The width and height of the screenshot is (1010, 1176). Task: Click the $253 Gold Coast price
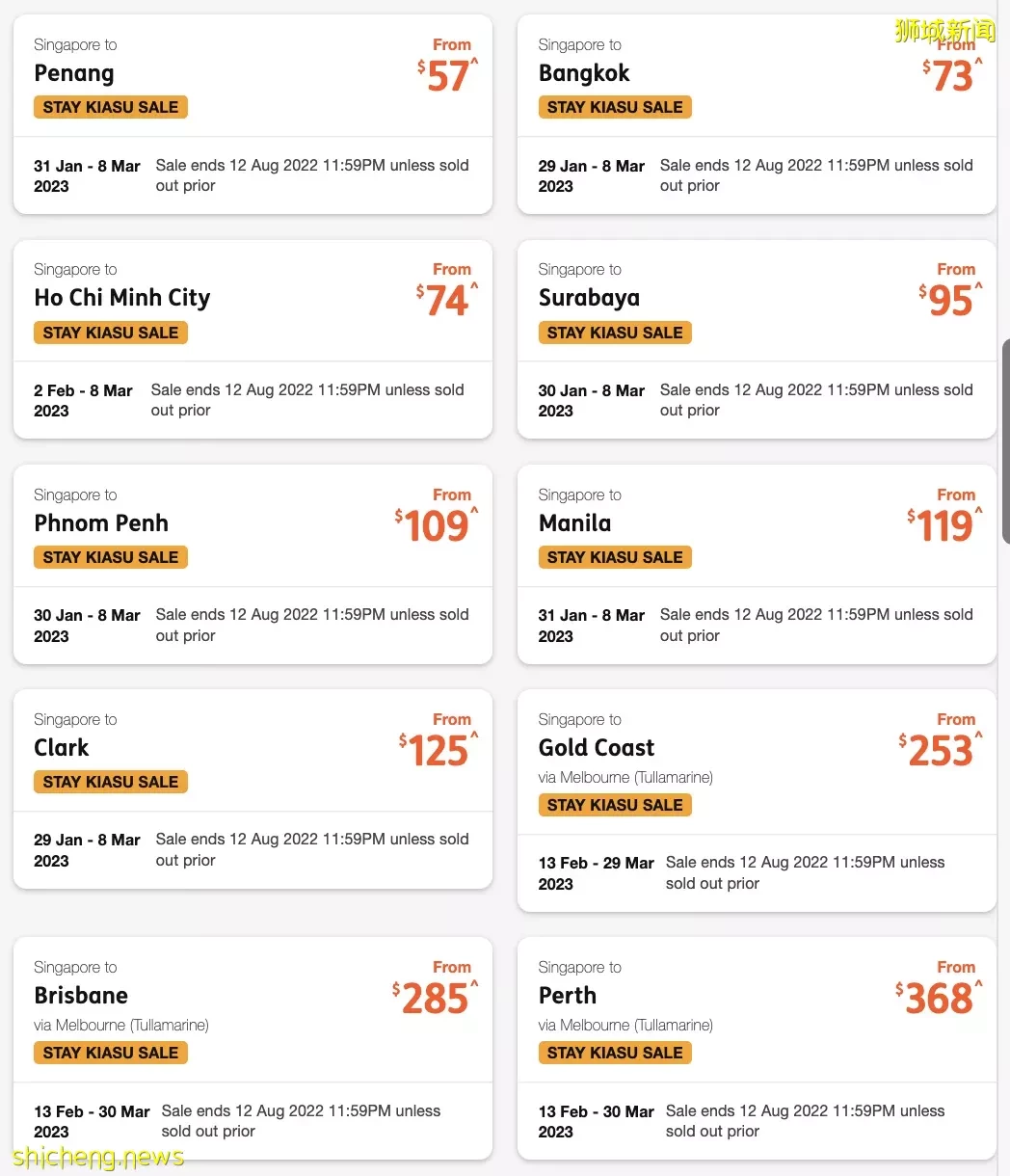(941, 750)
